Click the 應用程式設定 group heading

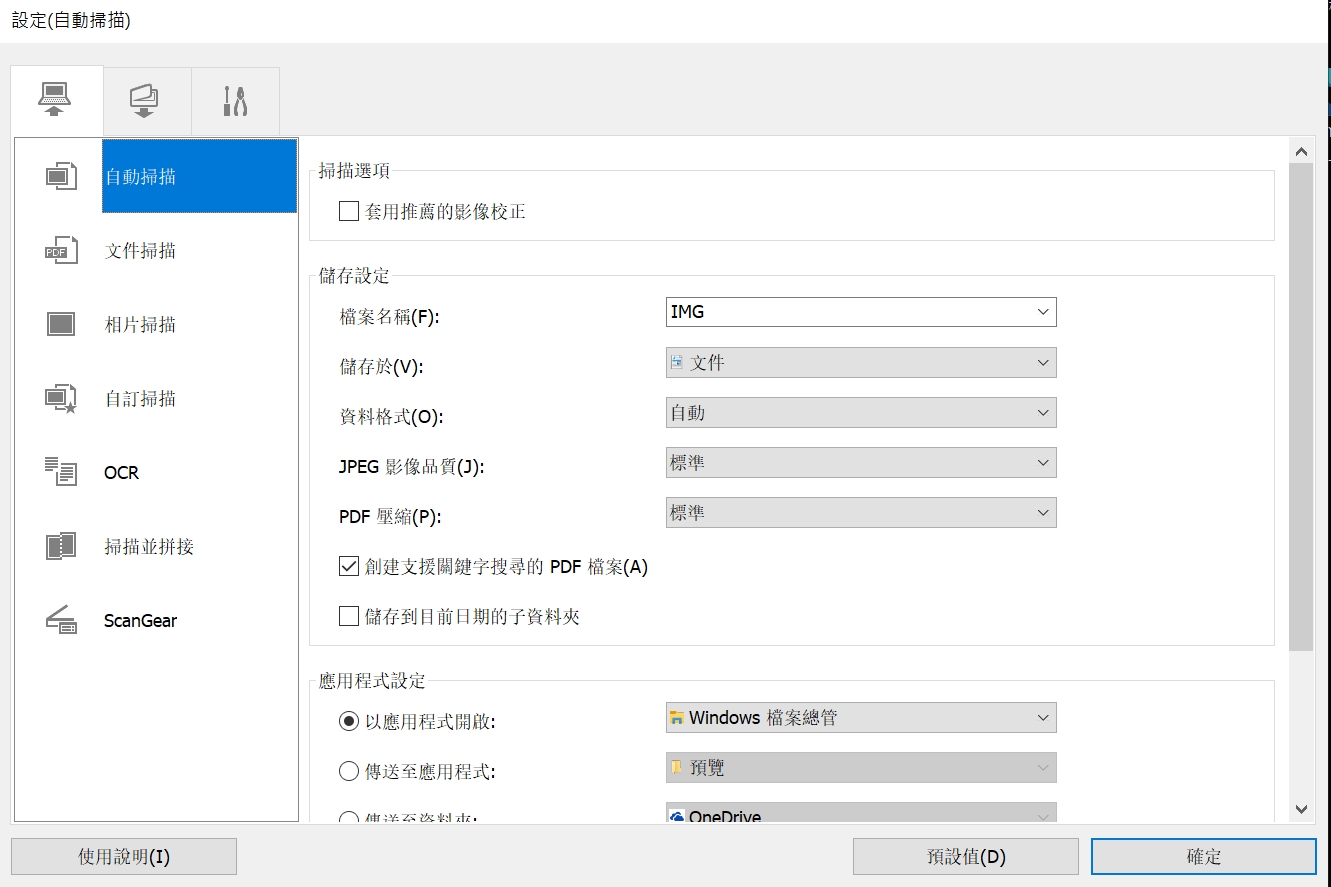[x=372, y=681]
